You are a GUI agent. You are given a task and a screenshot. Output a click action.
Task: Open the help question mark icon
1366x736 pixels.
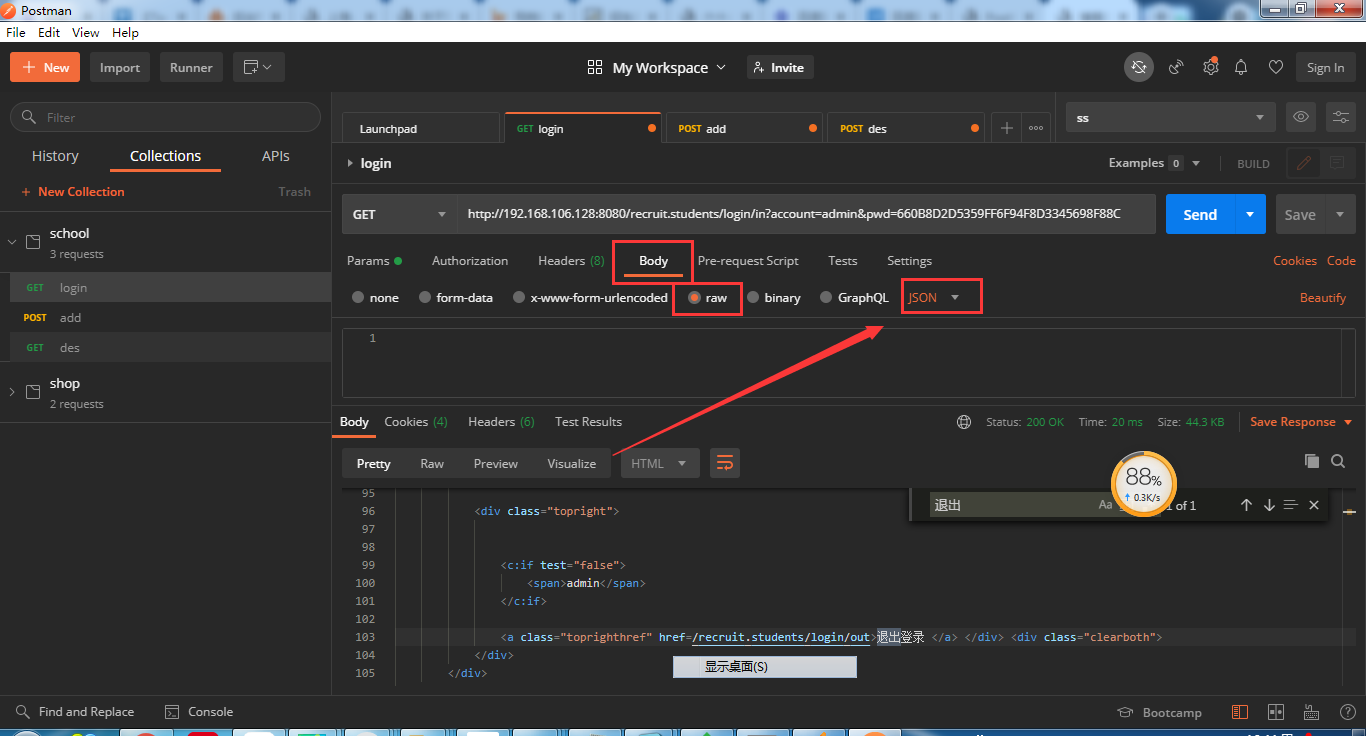pos(1347,712)
